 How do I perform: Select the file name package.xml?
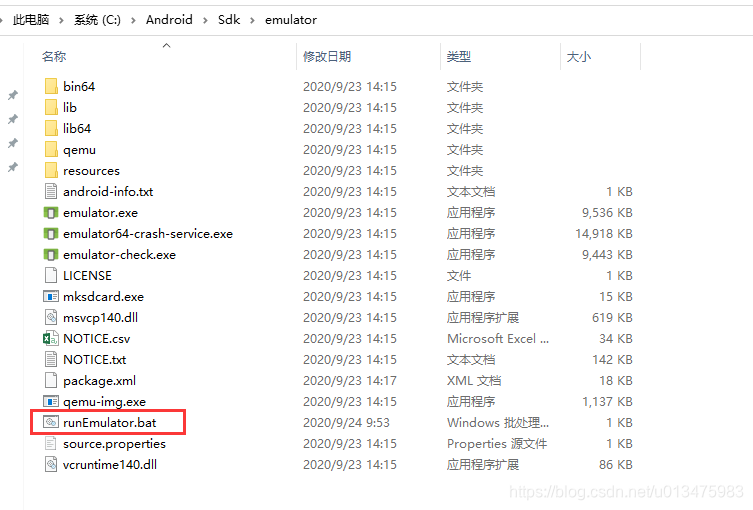tap(99, 381)
